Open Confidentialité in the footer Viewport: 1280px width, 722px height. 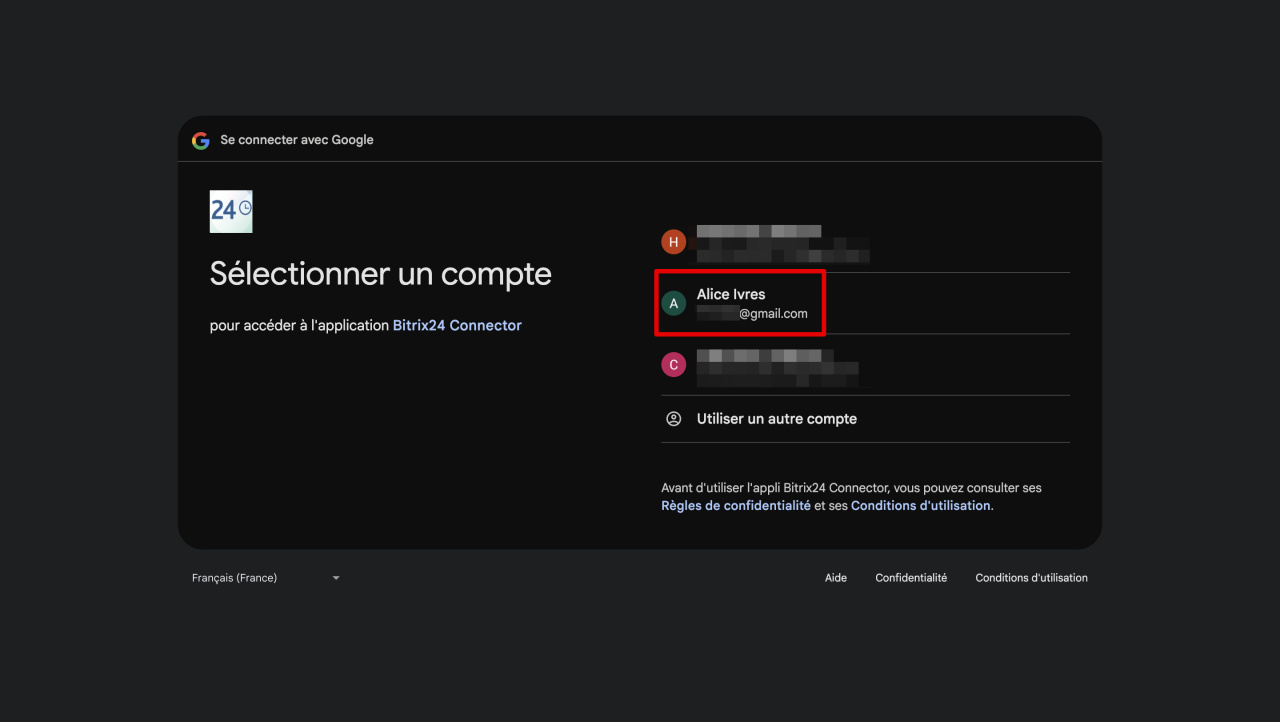(x=910, y=578)
